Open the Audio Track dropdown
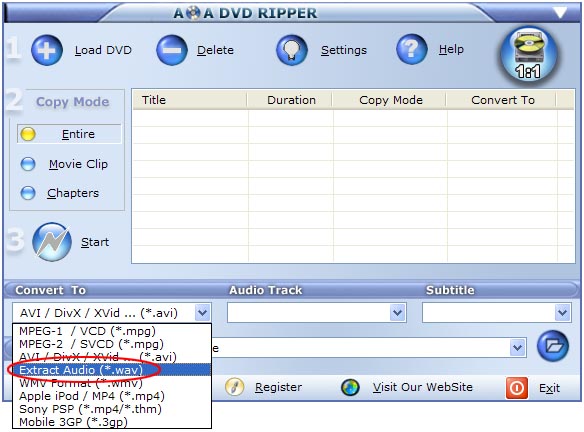 pyautogui.click(x=397, y=312)
